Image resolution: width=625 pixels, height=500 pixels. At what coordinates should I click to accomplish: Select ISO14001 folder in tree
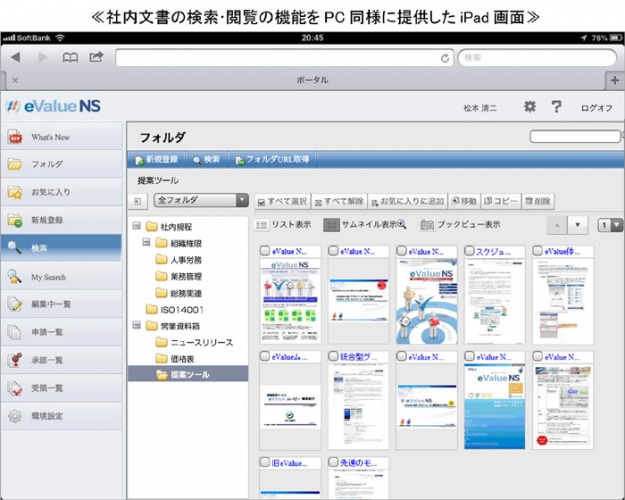point(175,309)
